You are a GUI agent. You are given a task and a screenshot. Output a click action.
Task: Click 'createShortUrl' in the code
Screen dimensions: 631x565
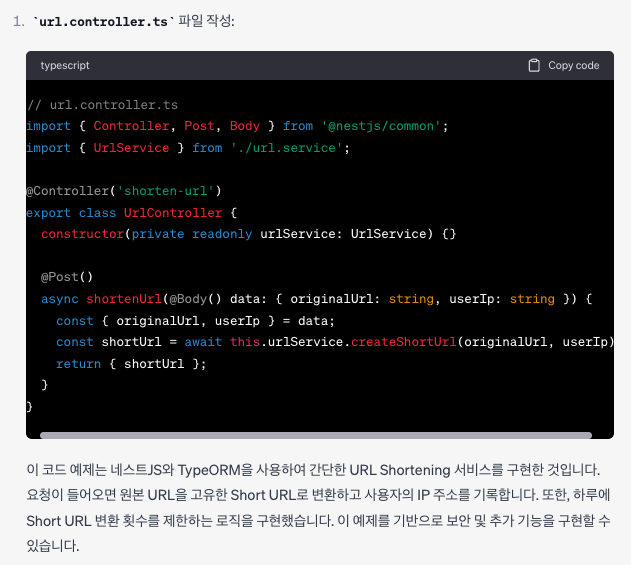tap(404, 342)
